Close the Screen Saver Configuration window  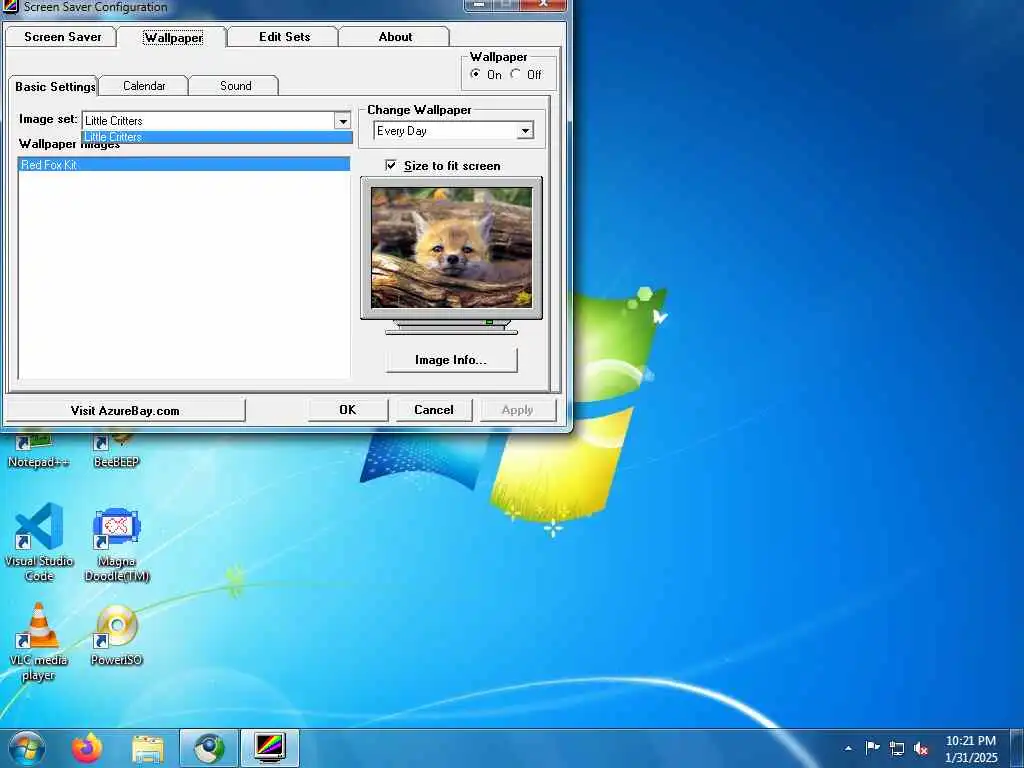click(x=543, y=5)
